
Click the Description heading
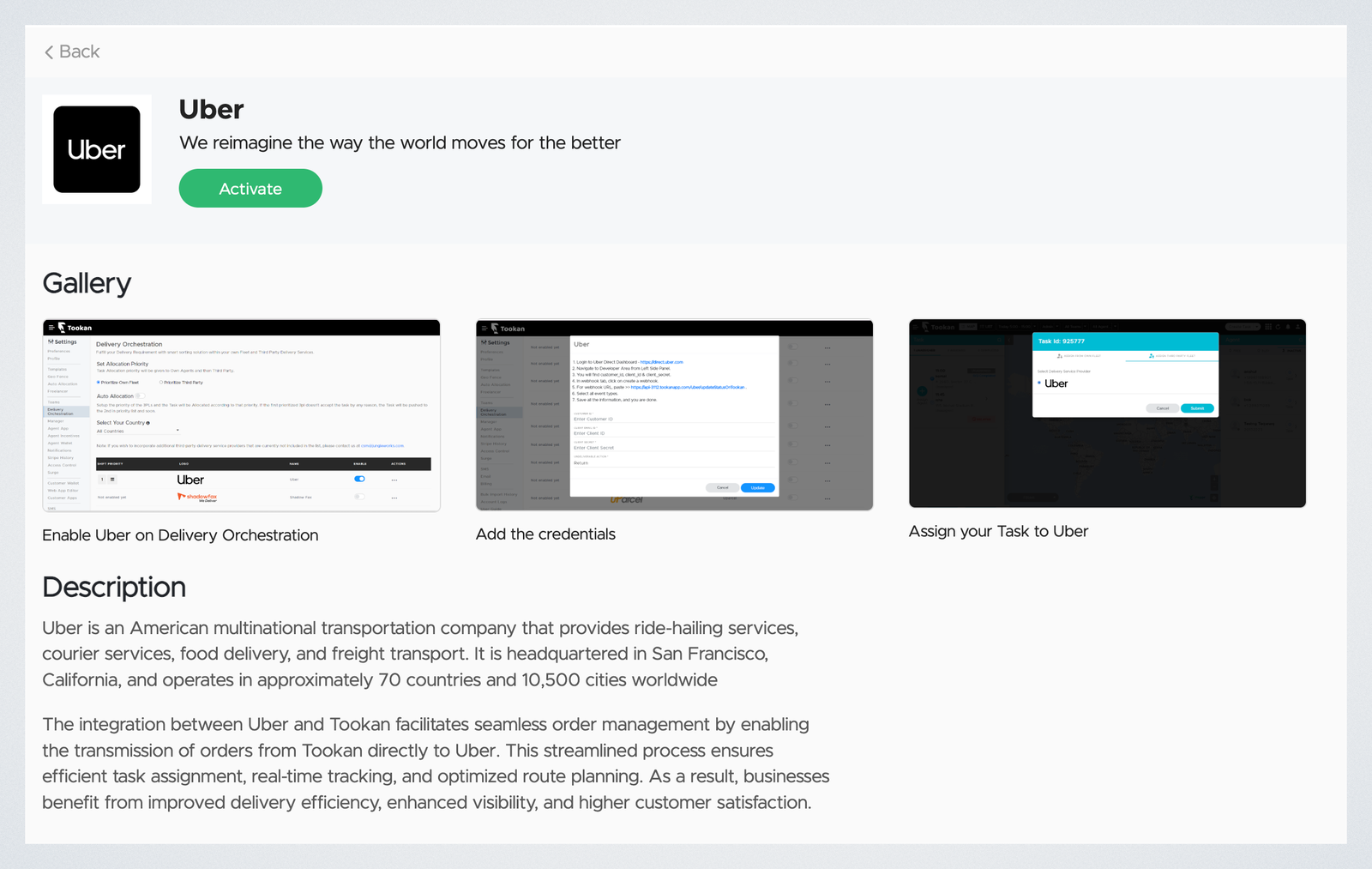pos(114,588)
